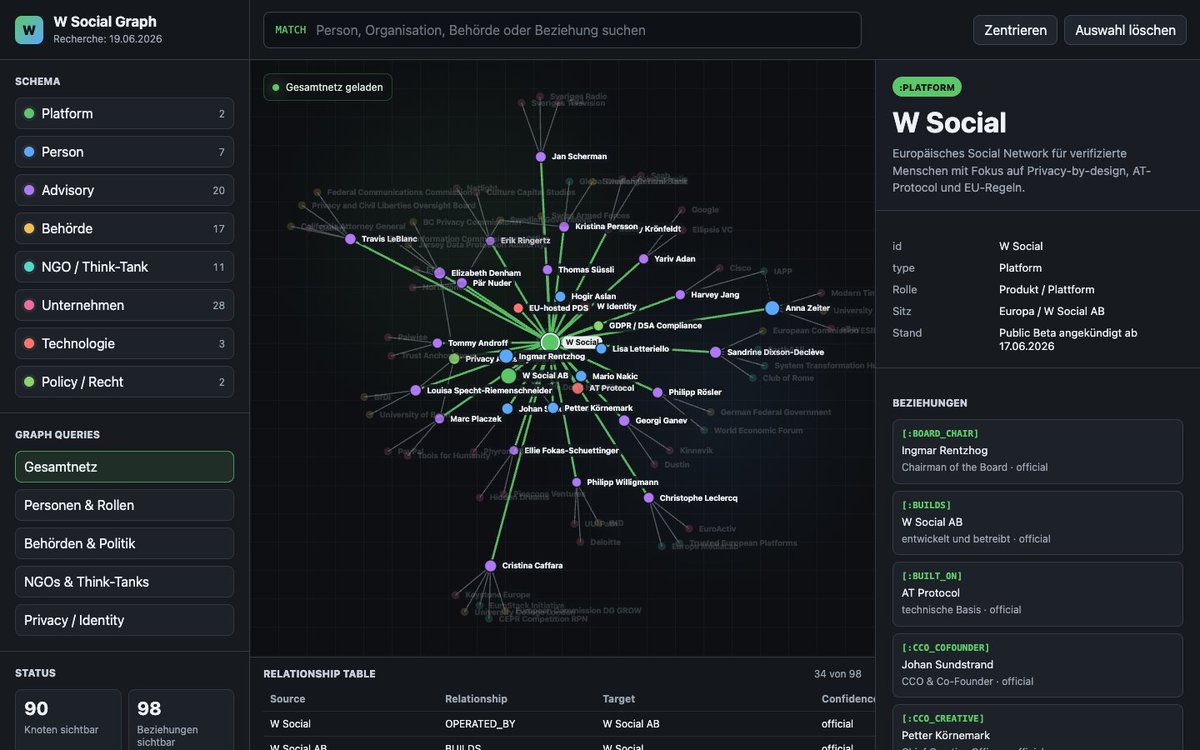Image resolution: width=1200 pixels, height=750 pixels.
Task: Select the GDPR / DSA Compliance node
Action: pyautogui.click(x=599, y=326)
